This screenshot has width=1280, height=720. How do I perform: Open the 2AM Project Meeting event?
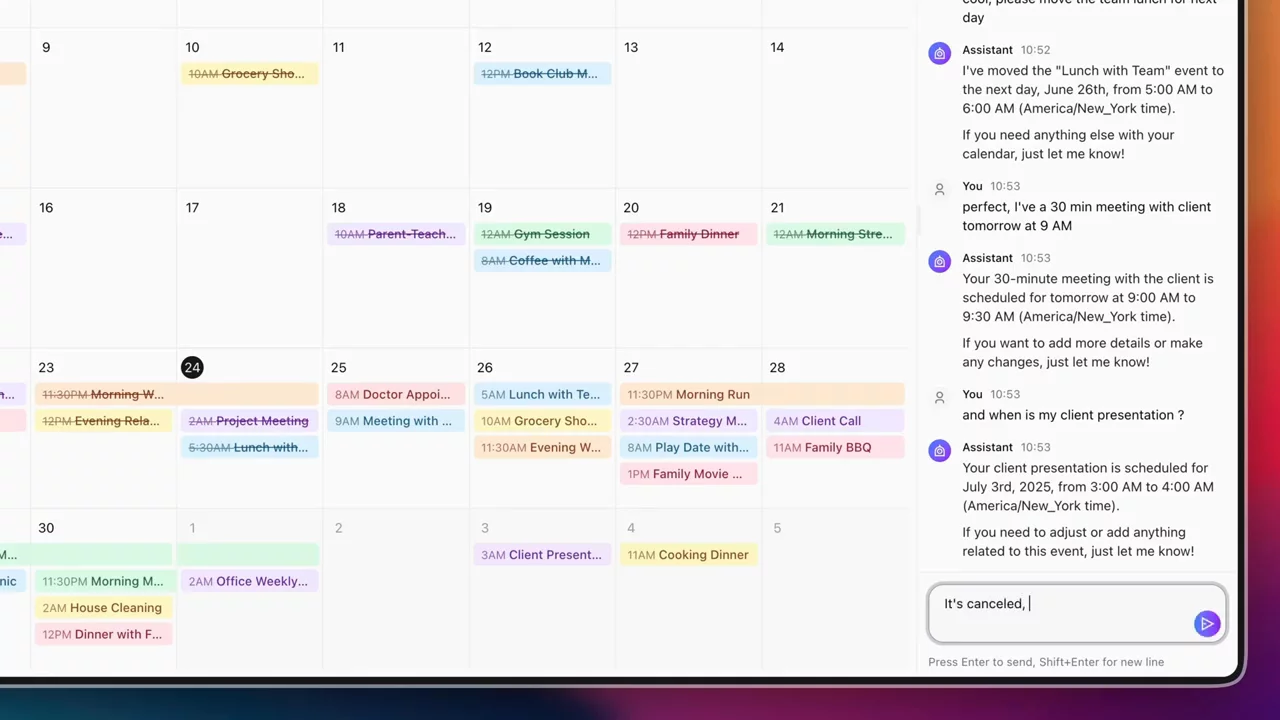coord(250,421)
